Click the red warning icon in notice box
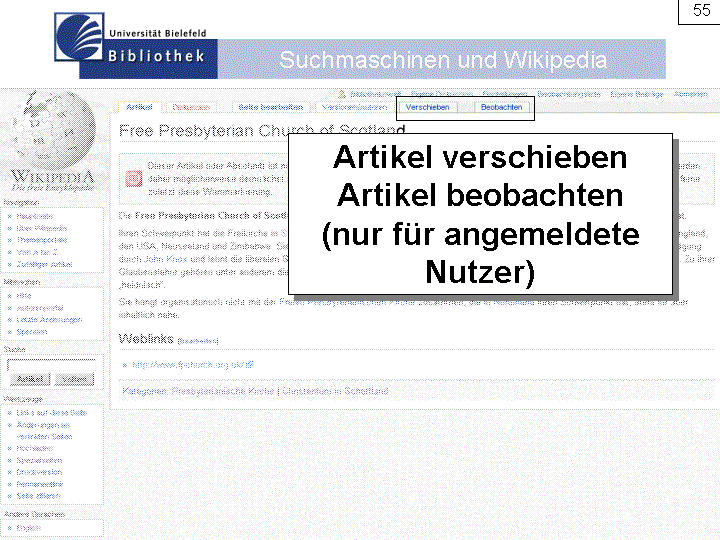Image resolution: width=720 pixels, height=540 pixels. coord(134,178)
